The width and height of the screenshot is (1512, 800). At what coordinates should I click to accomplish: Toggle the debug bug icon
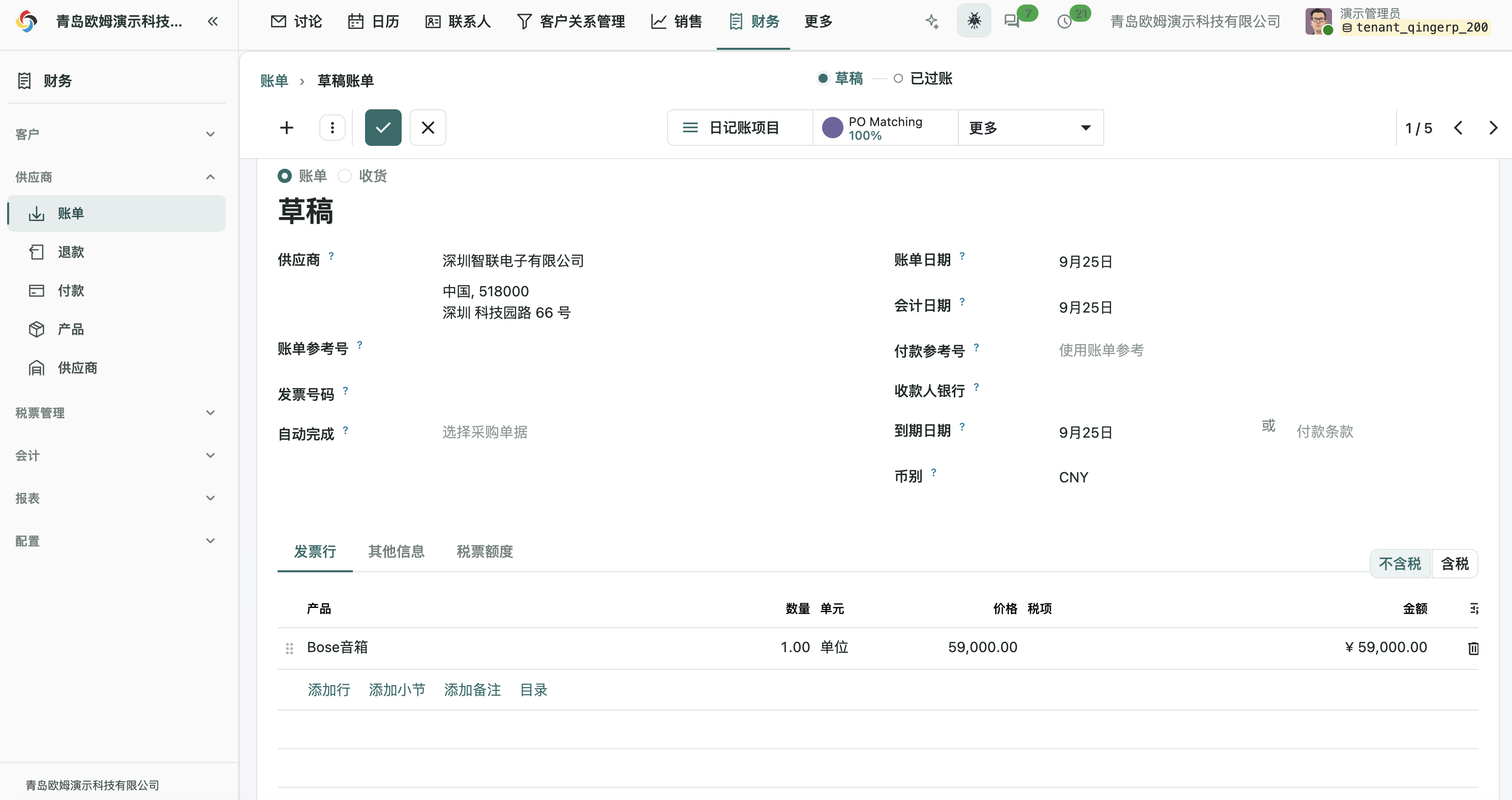pos(974,21)
